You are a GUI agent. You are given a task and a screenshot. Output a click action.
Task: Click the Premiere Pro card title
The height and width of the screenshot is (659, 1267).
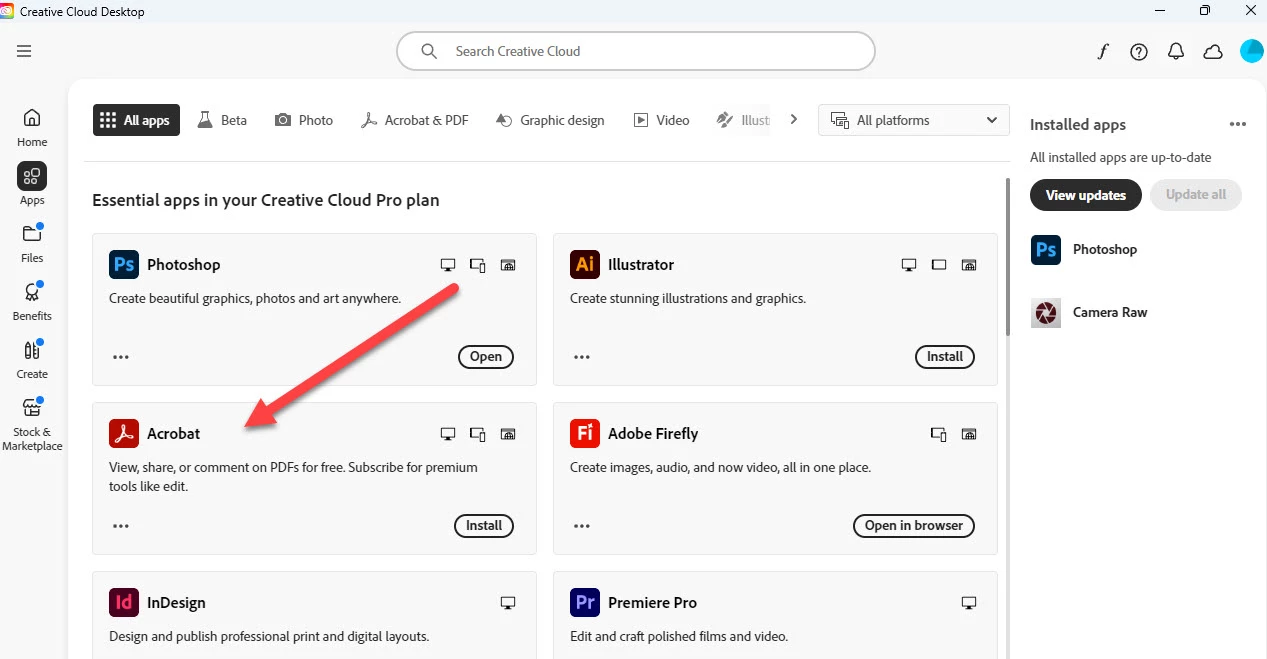pyautogui.click(x=652, y=603)
